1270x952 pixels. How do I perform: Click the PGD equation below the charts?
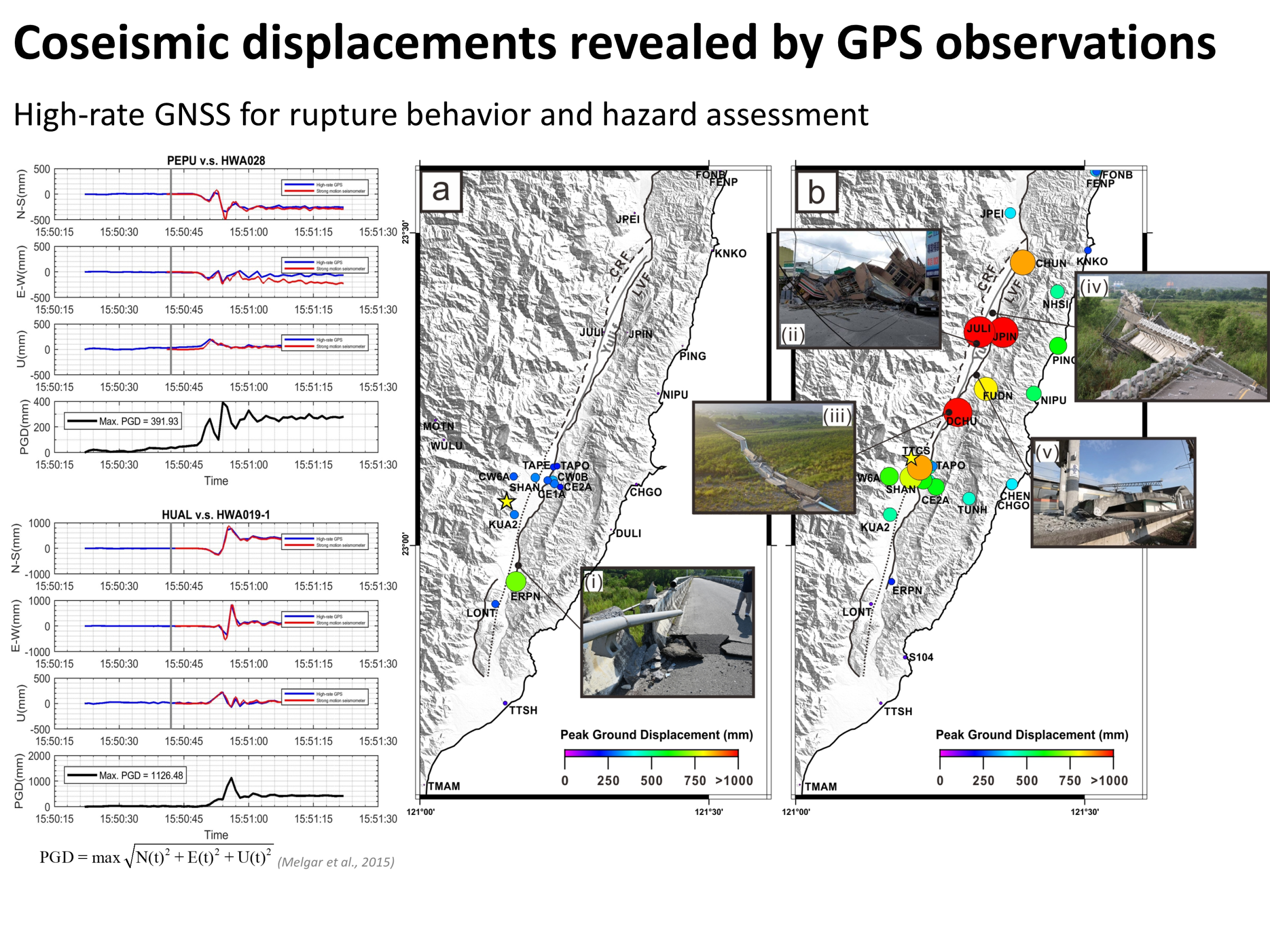(157, 857)
